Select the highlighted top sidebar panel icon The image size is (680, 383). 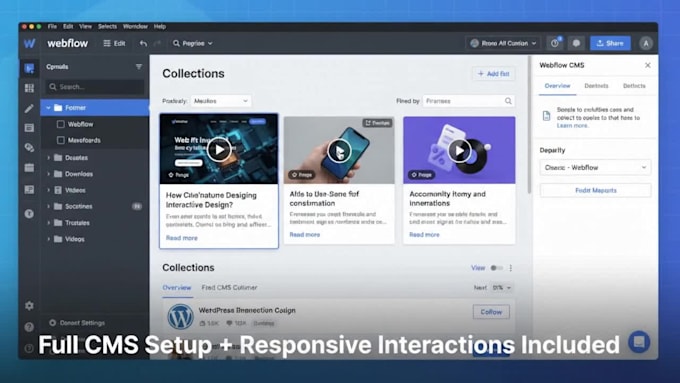click(29, 68)
